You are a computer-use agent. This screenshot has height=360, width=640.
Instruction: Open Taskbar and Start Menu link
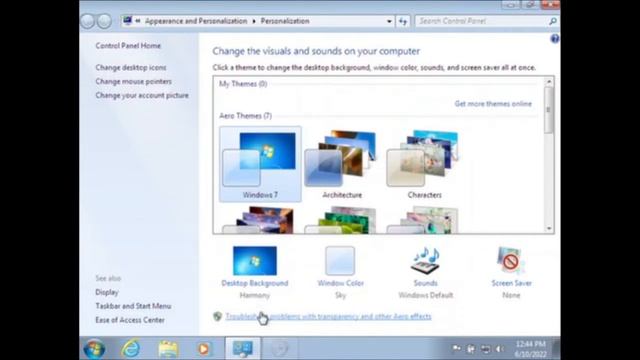tap(133, 306)
